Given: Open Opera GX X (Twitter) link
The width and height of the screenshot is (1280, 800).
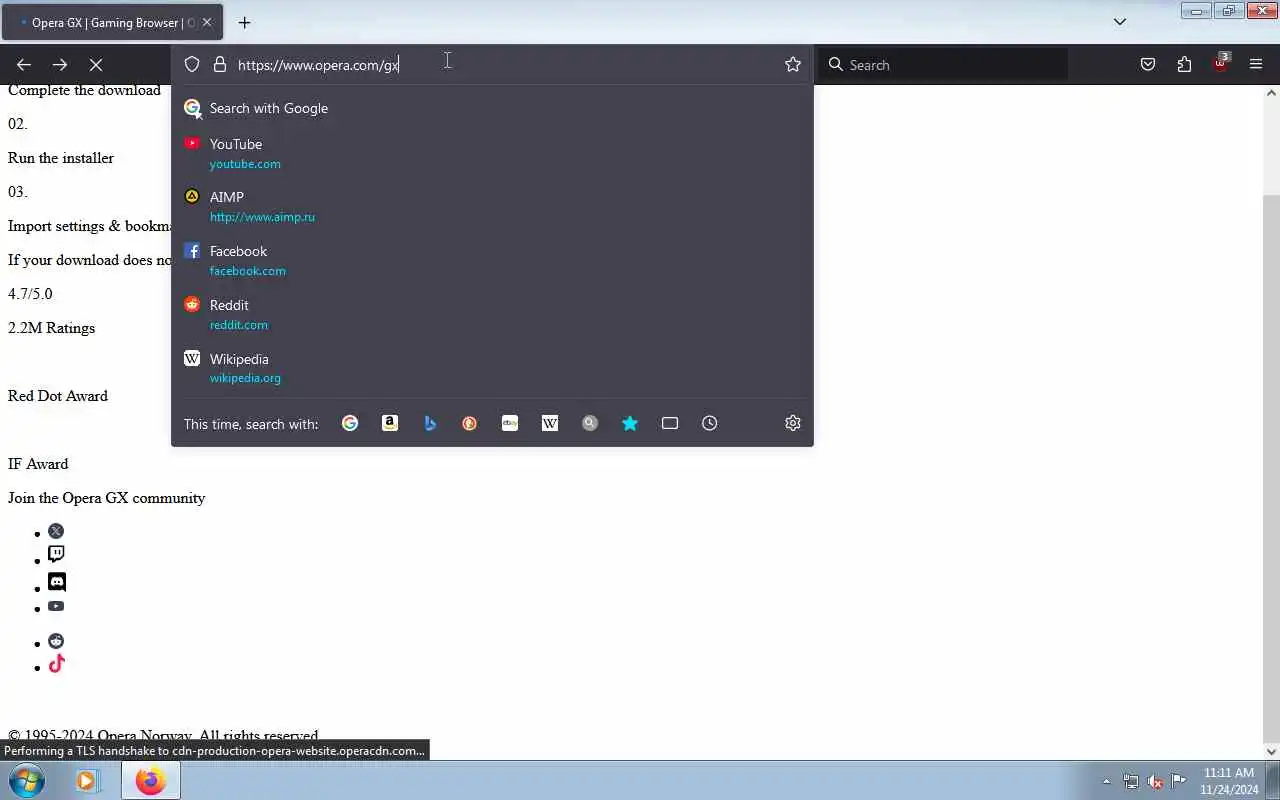Looking at the screenshot, I should pyautogui.click(x=56, y=531).
